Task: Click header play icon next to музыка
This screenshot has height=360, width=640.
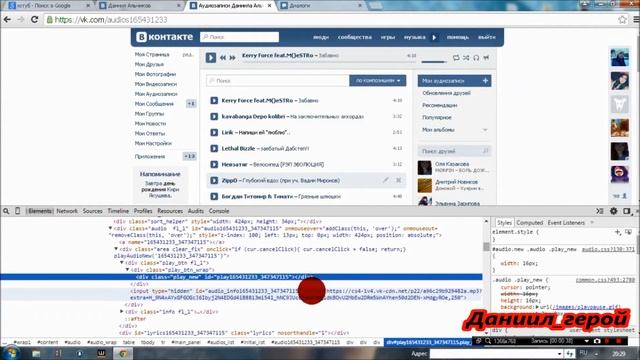Action: 434,37
